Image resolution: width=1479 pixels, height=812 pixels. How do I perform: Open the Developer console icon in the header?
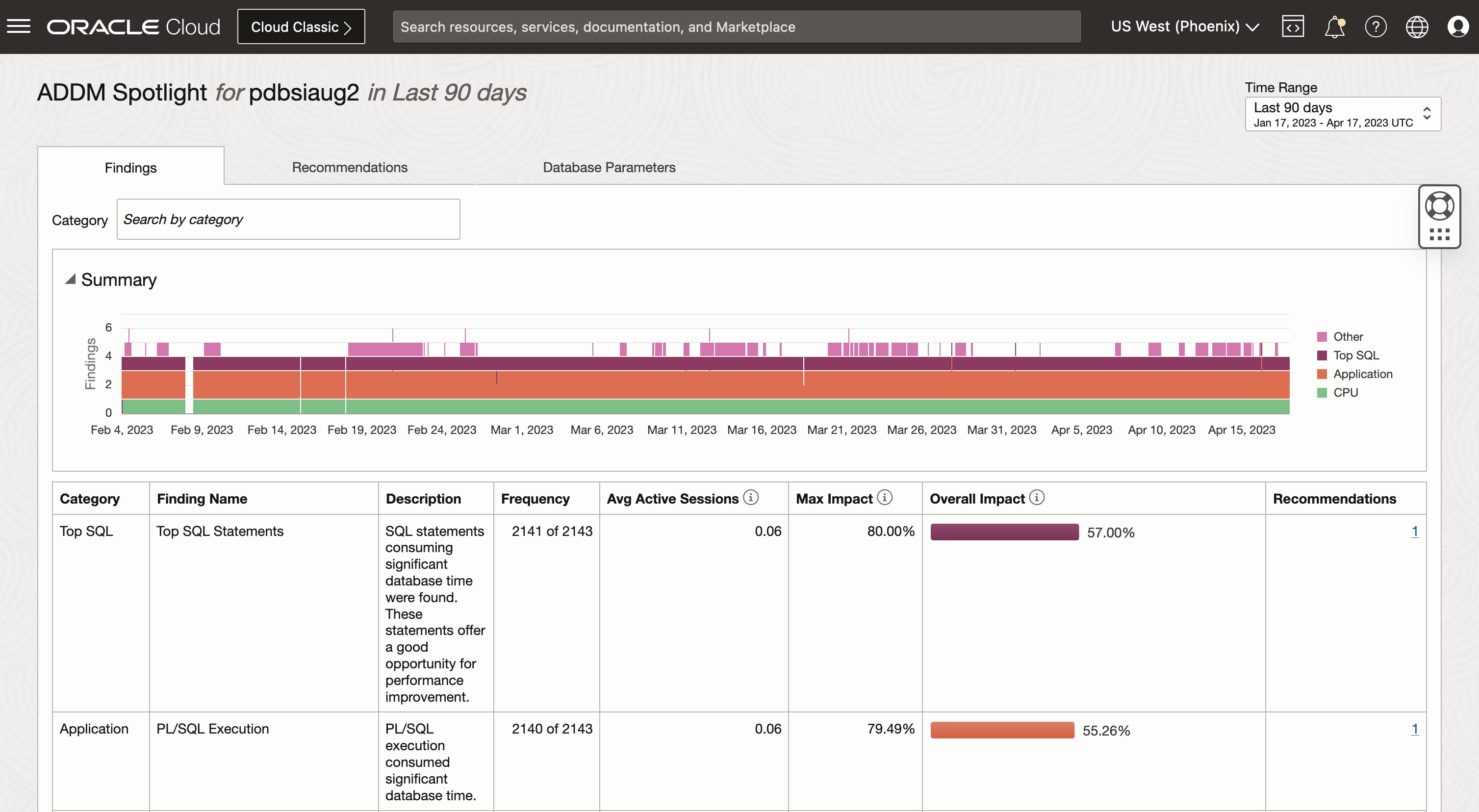(1292, 26)
